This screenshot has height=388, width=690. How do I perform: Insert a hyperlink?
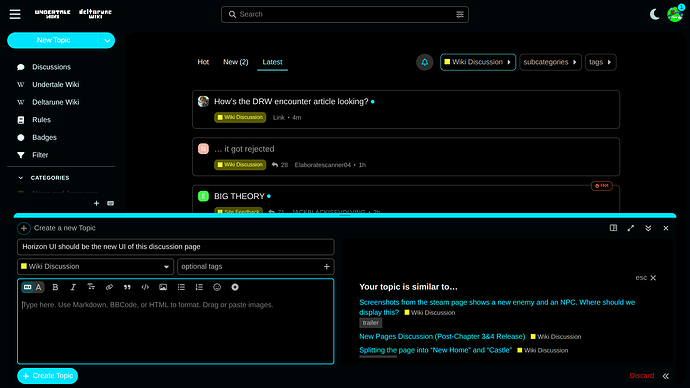click(109, 287)
